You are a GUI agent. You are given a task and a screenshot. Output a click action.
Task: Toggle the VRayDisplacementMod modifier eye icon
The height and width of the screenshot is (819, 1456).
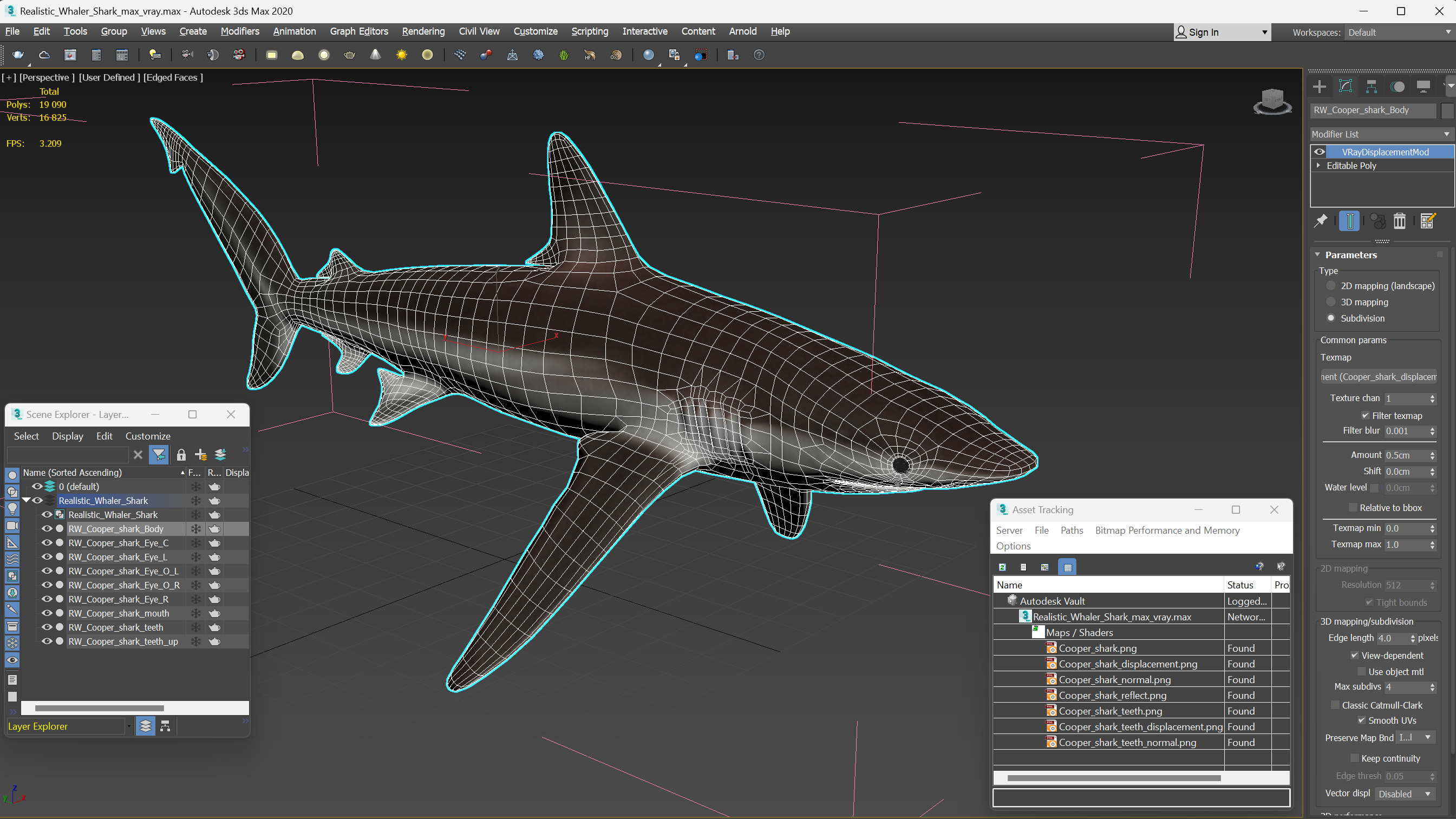point(1319,152)
